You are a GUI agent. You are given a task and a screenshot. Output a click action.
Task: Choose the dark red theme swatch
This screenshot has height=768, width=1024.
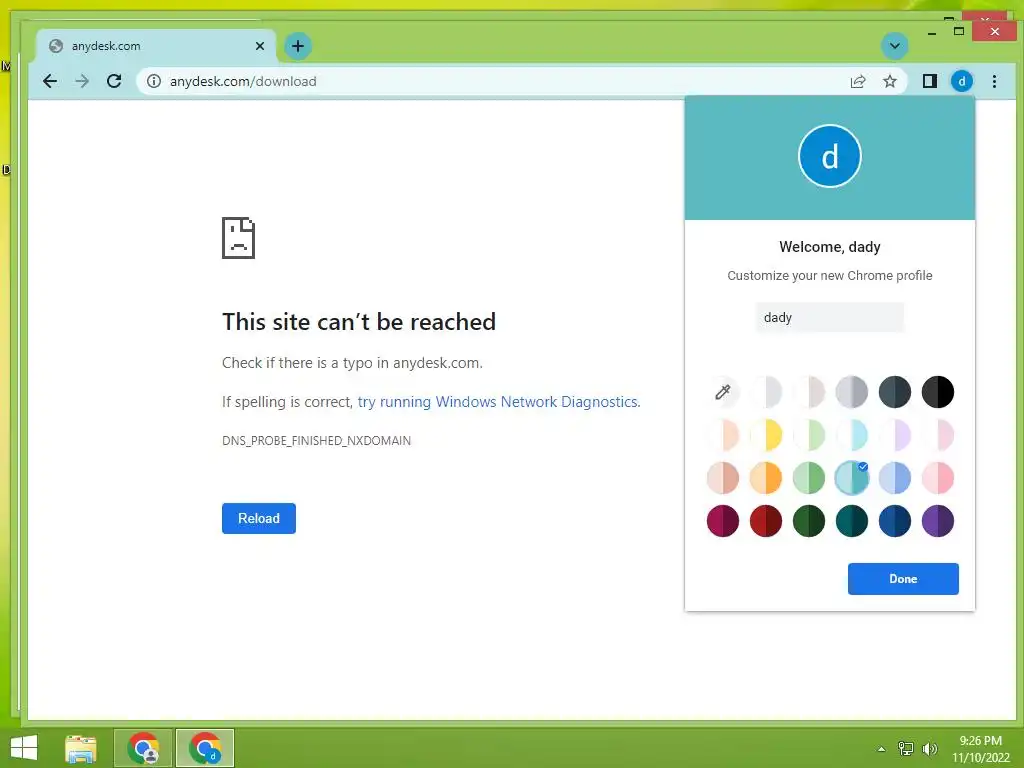(x=765, y=521)
